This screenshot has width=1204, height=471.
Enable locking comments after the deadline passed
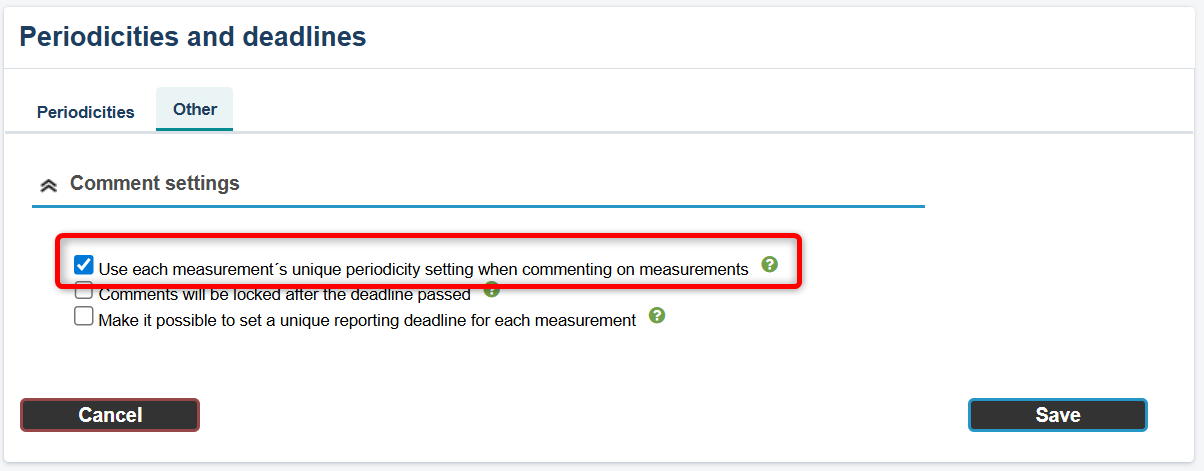click(84, 293)
